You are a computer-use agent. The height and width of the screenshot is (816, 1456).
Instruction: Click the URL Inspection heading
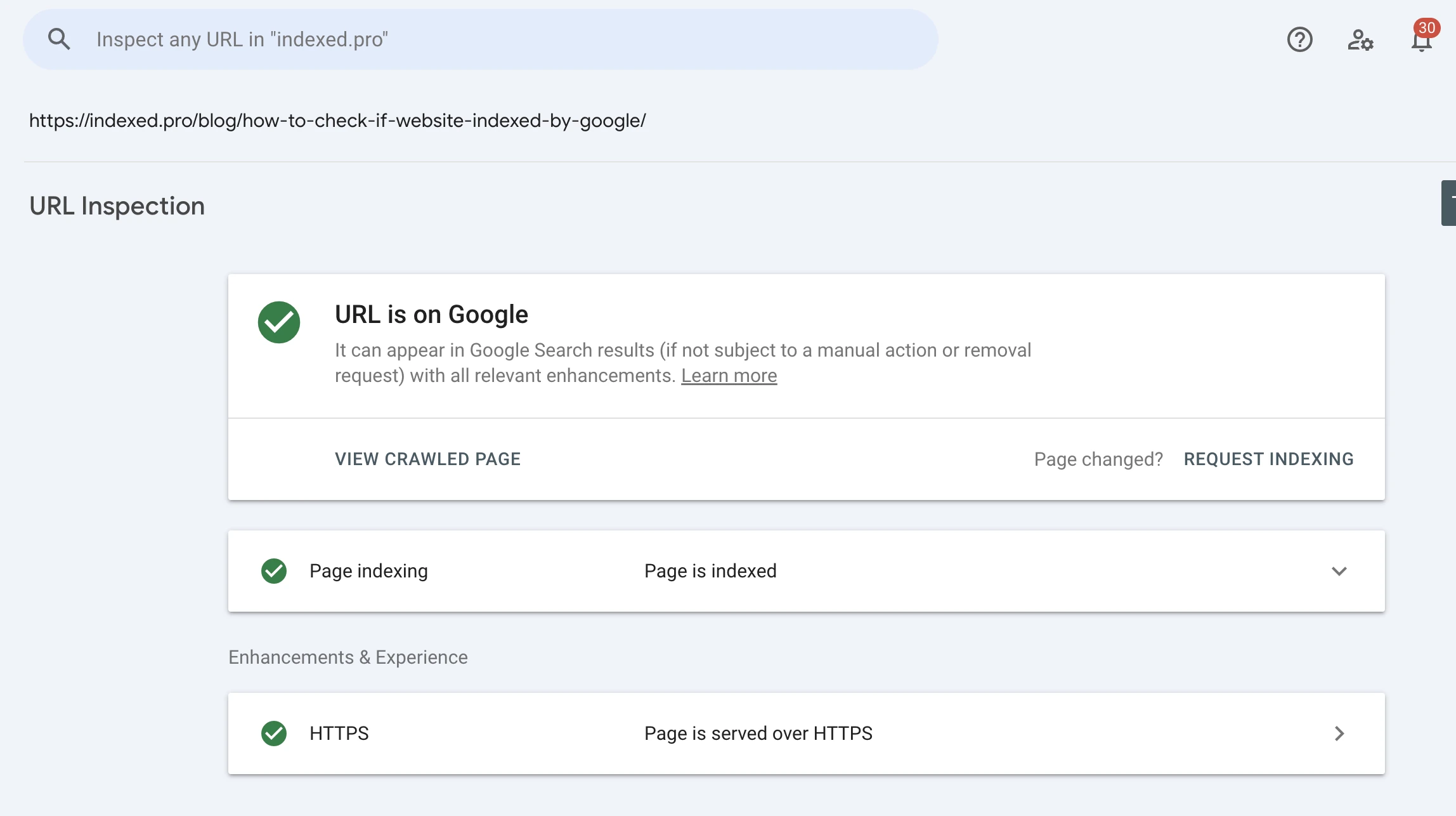[117, 205]
